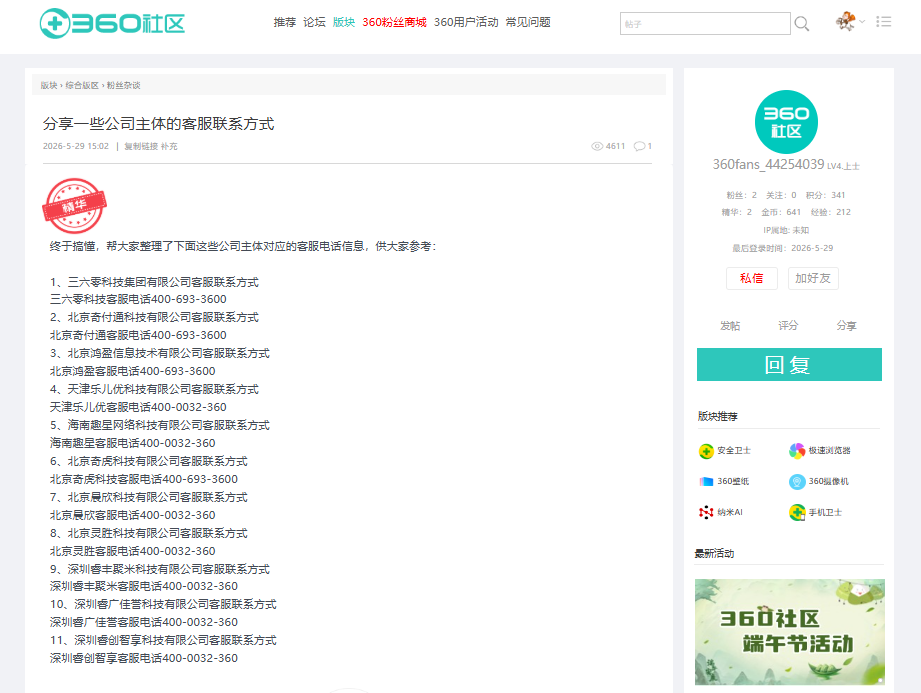The height and width of the screenshot is (693, 921).
Task: Click the 最新活动 section heading
Action: [x=714, y=553]
